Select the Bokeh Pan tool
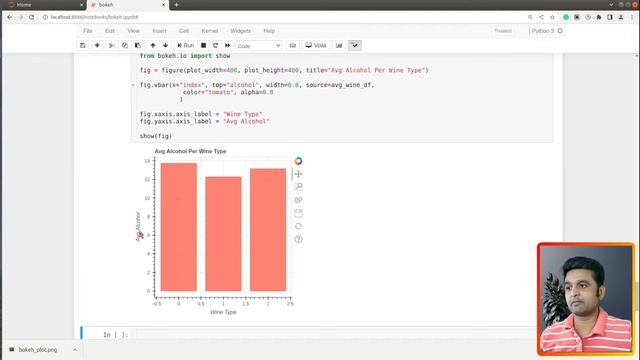This screenshot has width=640, height=360. click(x=298, y=174)
